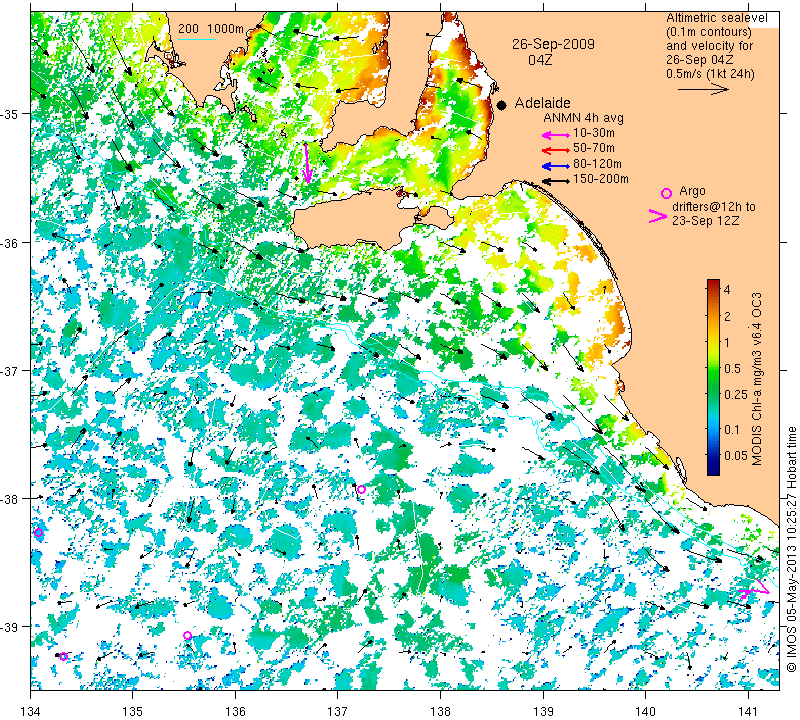Click the red 50-70m arrow in legend
This screenshot has width=800, height=720.
[x=555, y=151]
